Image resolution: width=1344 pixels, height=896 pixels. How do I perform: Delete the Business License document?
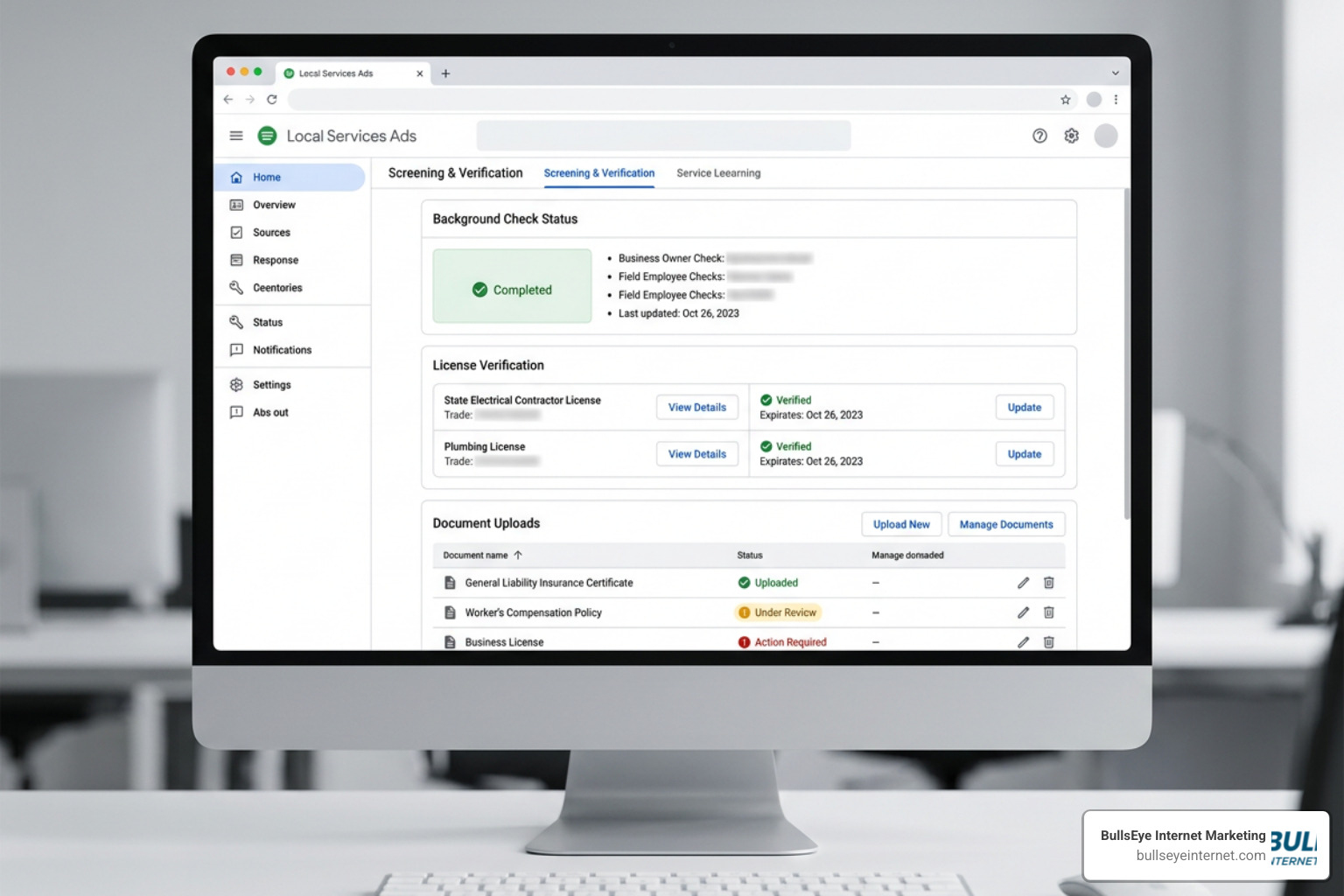click(x=1048, y=642)
